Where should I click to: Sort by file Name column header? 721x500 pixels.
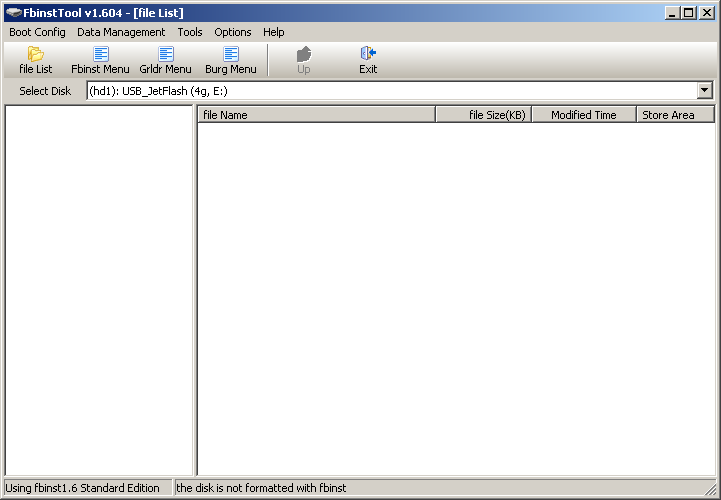(x=316, y=115)
